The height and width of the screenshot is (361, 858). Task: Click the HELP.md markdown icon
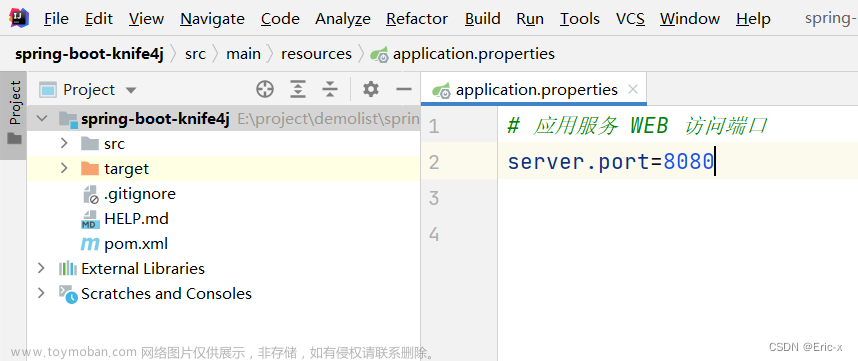[x=90, y=219]
